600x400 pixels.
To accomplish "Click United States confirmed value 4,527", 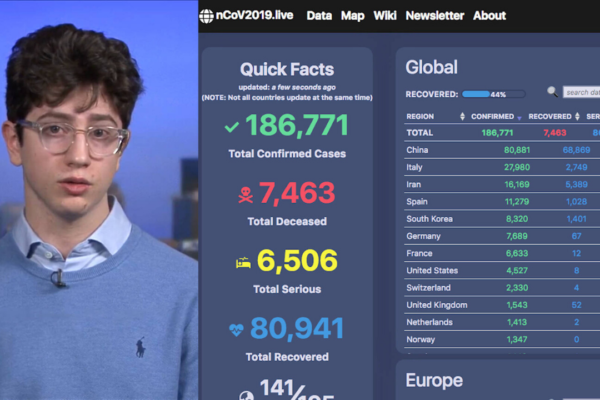I will click(x=517, y=271).
